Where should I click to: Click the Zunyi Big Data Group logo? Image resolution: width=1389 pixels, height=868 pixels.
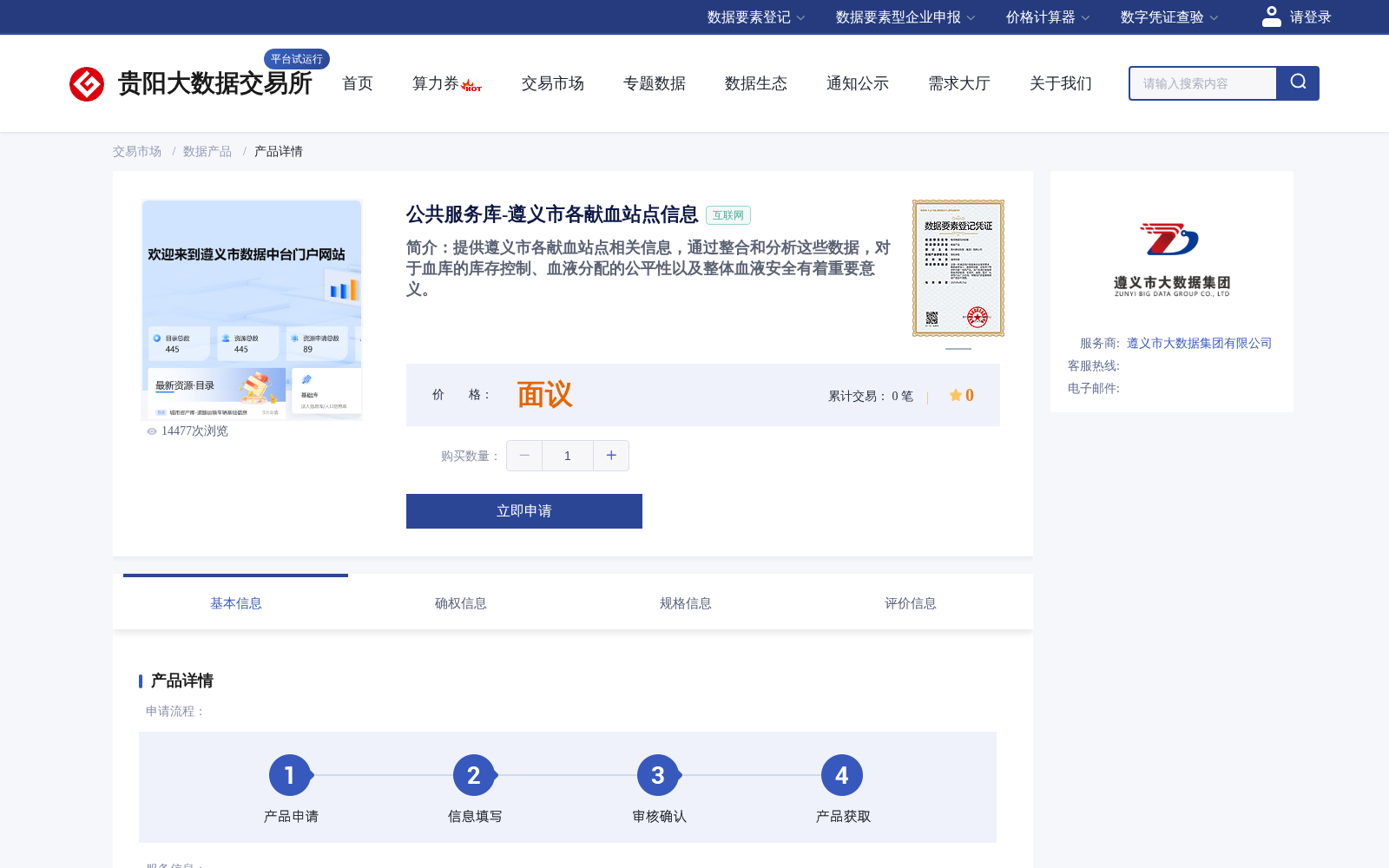point(1171,260)
